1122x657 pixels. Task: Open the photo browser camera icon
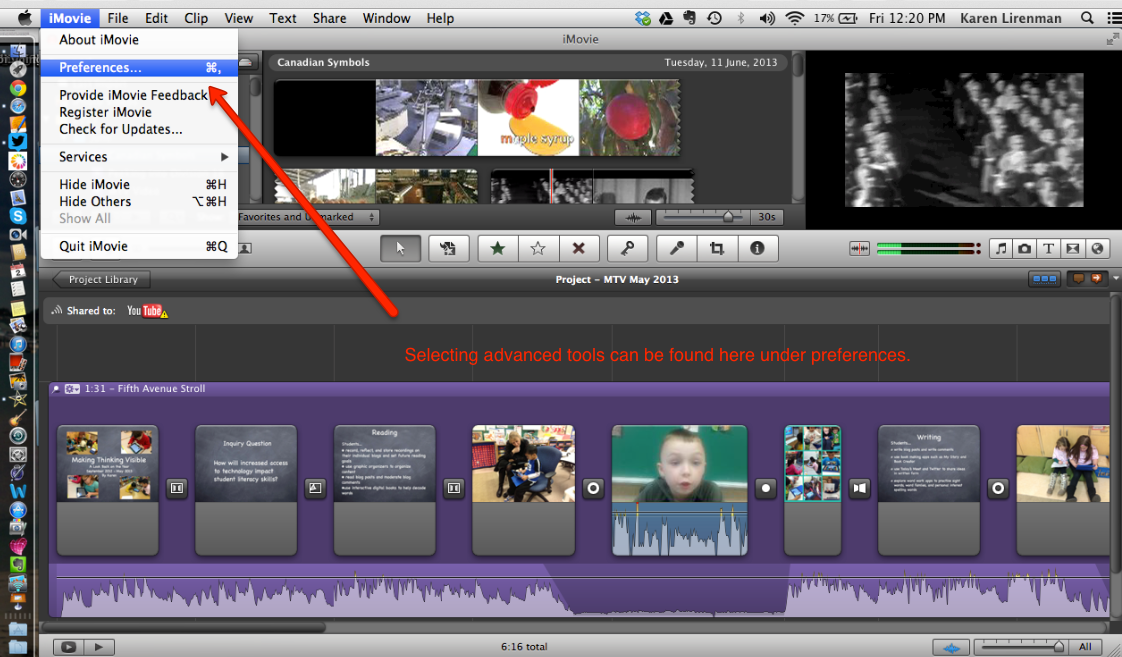(x=1025, y=248)
